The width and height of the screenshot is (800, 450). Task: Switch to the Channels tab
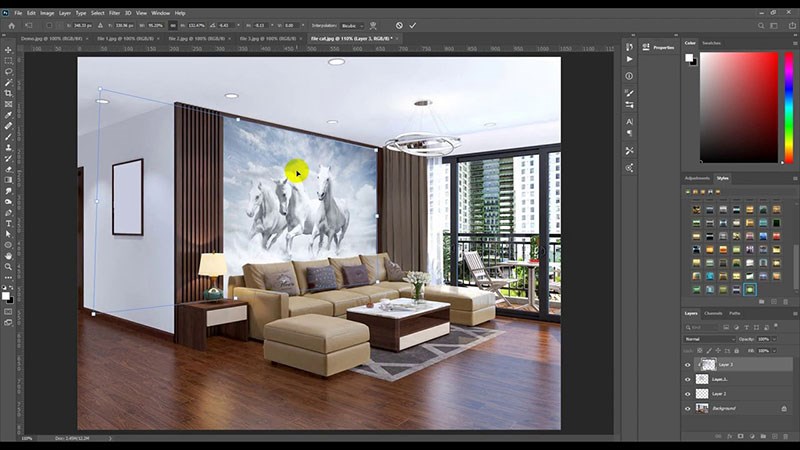click(x=713, y=313)
